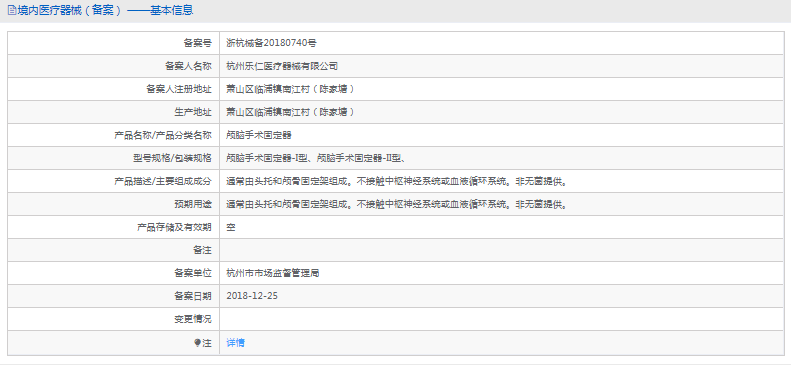The height and width of the screenshot is (365, 791).
Task: Click the 备案日期 field label
Action: coord(193,296)
